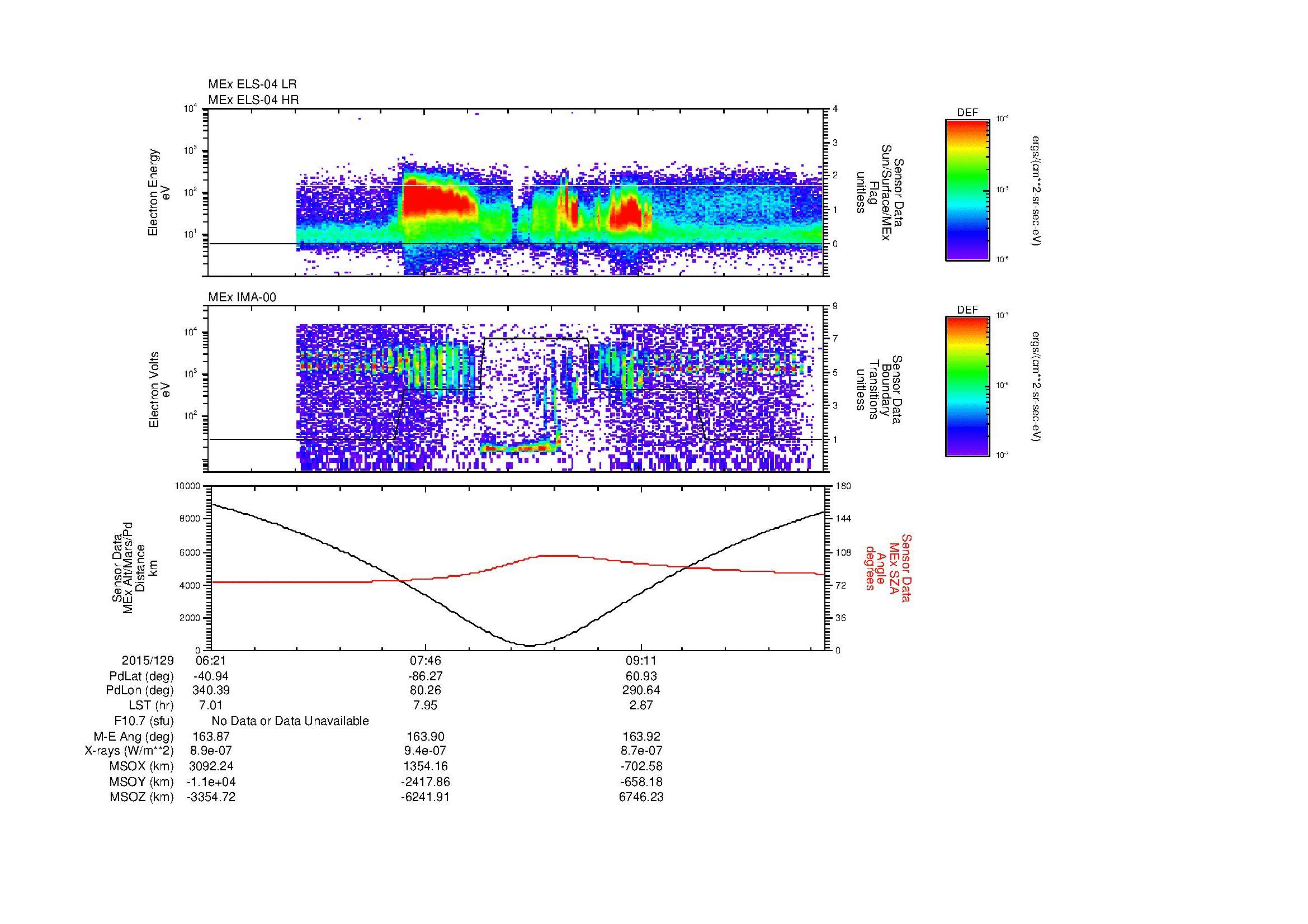Click the PdLat value '-86.27'
The height and width of the screenshot is (924, 1308).
(x=426, y=676)
